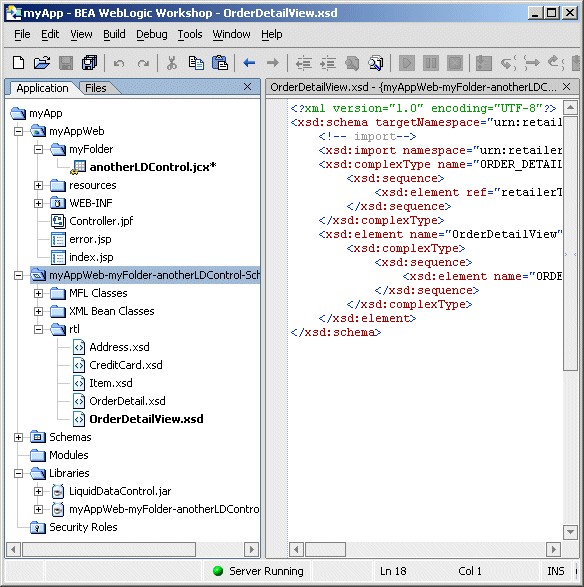Expand the LiquidDataControl.jar library
584x587 pixels.
pos(38,491)
